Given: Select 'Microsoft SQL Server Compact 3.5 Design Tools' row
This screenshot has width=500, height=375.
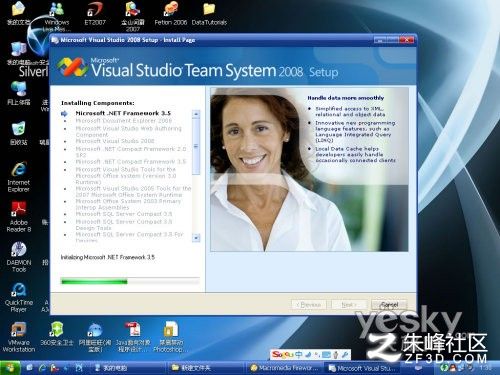Looking at the screenshot, I should [124, 225].
